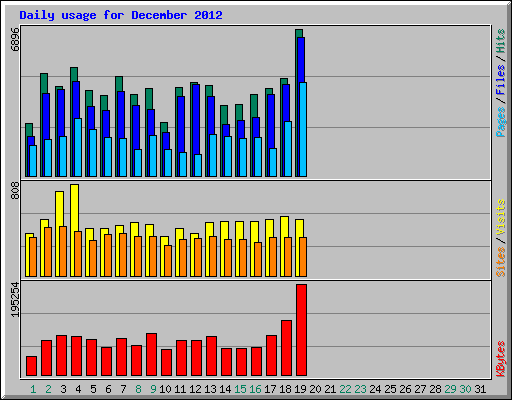This screenshot has width=512, height=400.
Task: Click day 16 on the date axis
Action: coord(255,389)
